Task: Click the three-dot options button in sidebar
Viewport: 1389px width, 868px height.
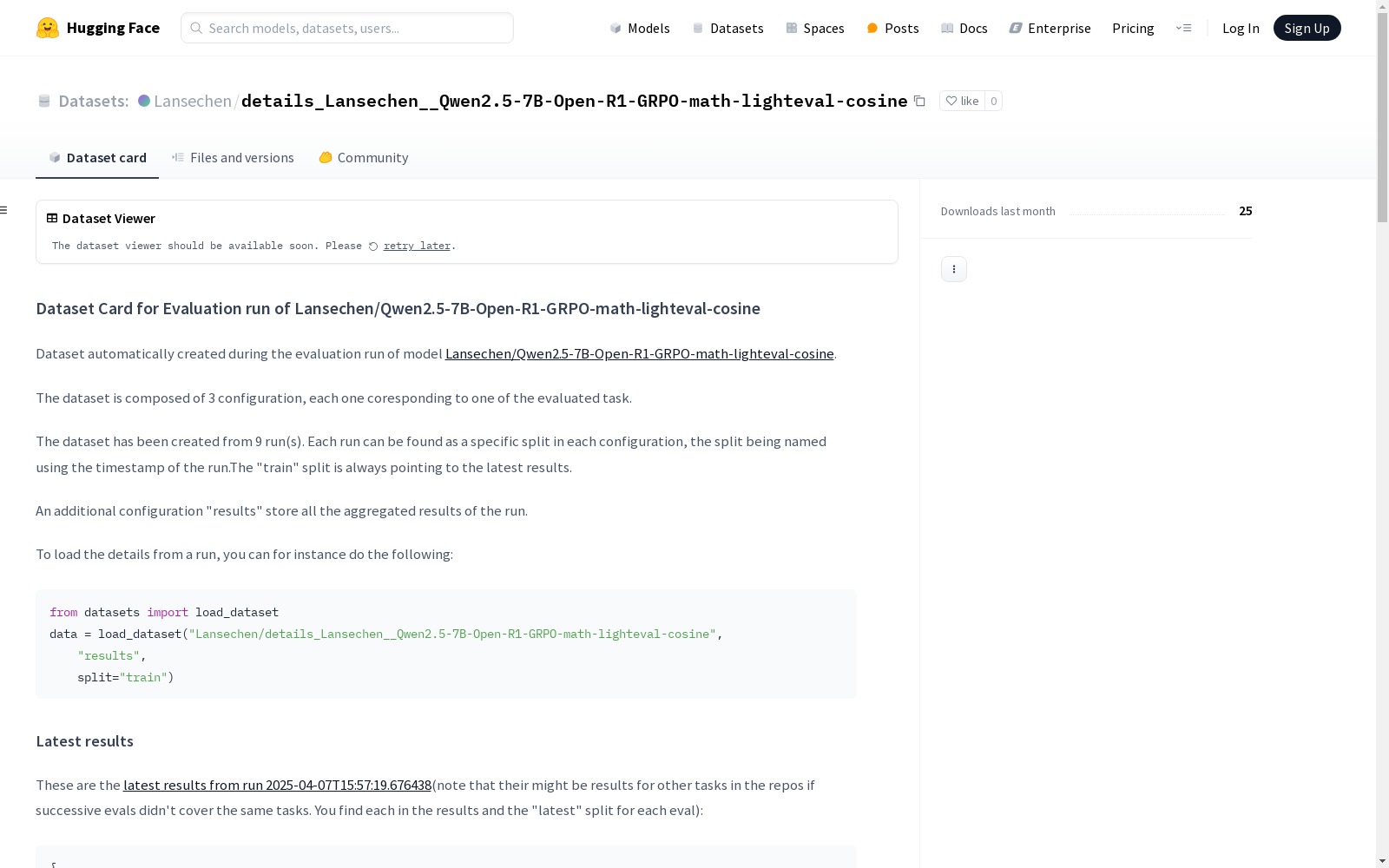Action: tap(954, 269)
